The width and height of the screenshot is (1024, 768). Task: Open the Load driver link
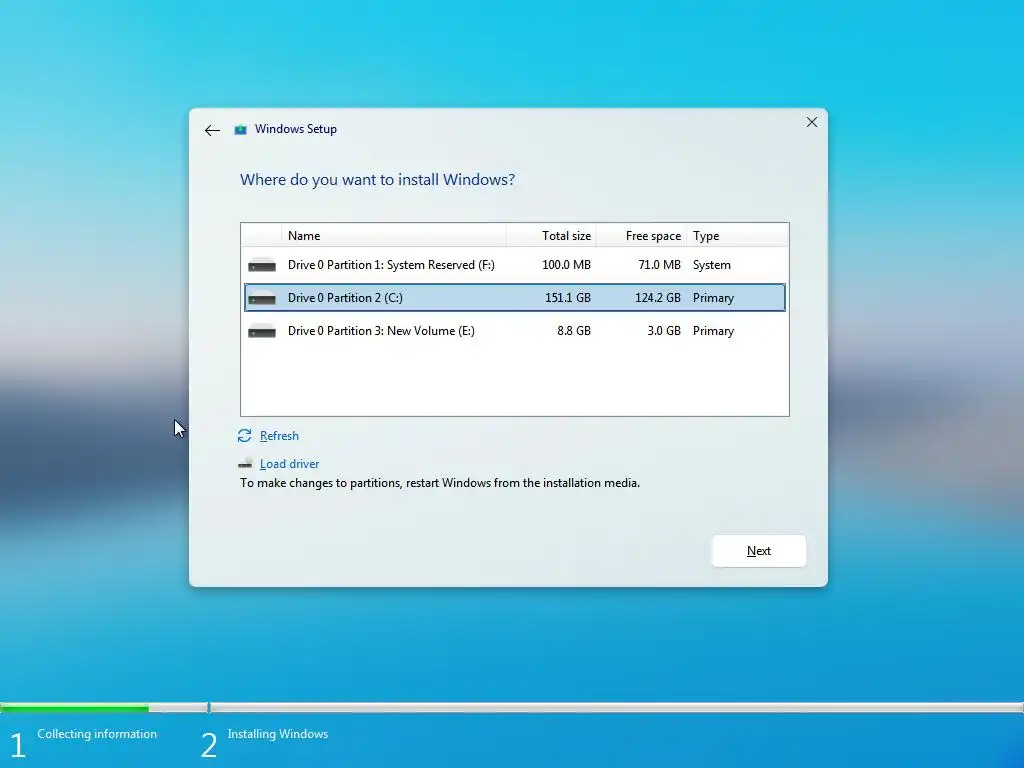(x=289, y=464)
